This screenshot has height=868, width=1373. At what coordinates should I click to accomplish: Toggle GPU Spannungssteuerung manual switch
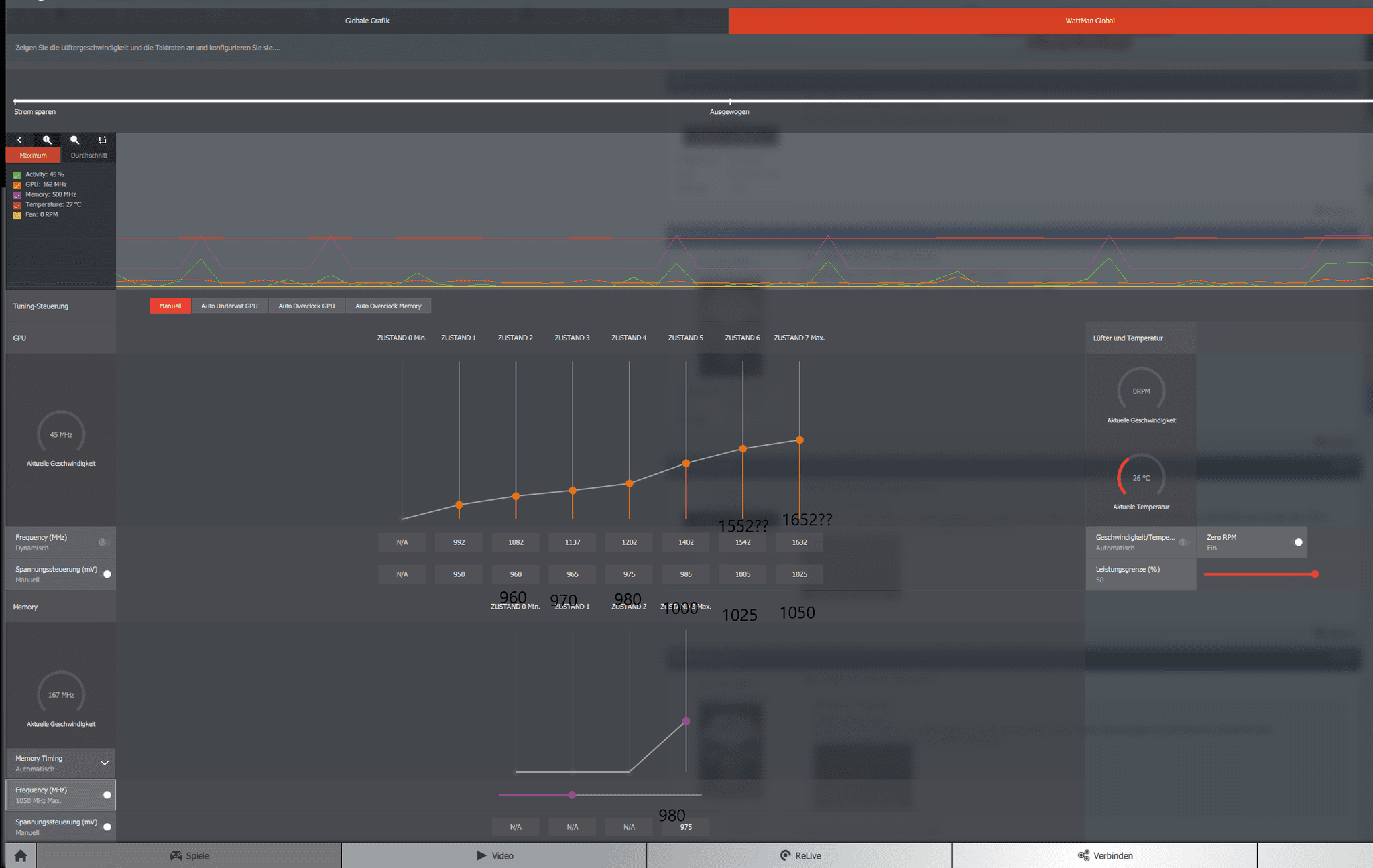107,574
